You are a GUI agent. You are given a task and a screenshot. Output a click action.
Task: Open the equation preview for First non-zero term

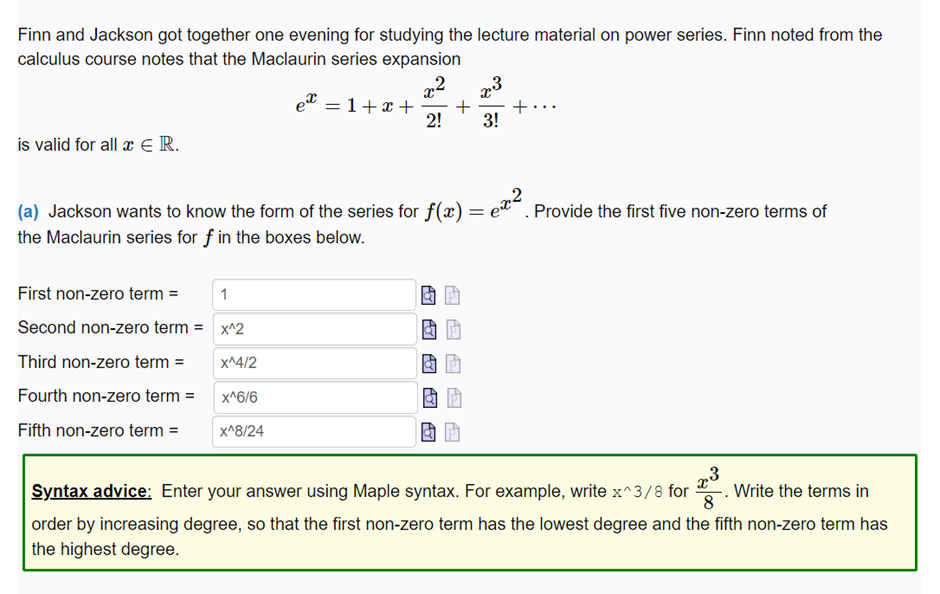pyautogui.click(x=428, y=294)
